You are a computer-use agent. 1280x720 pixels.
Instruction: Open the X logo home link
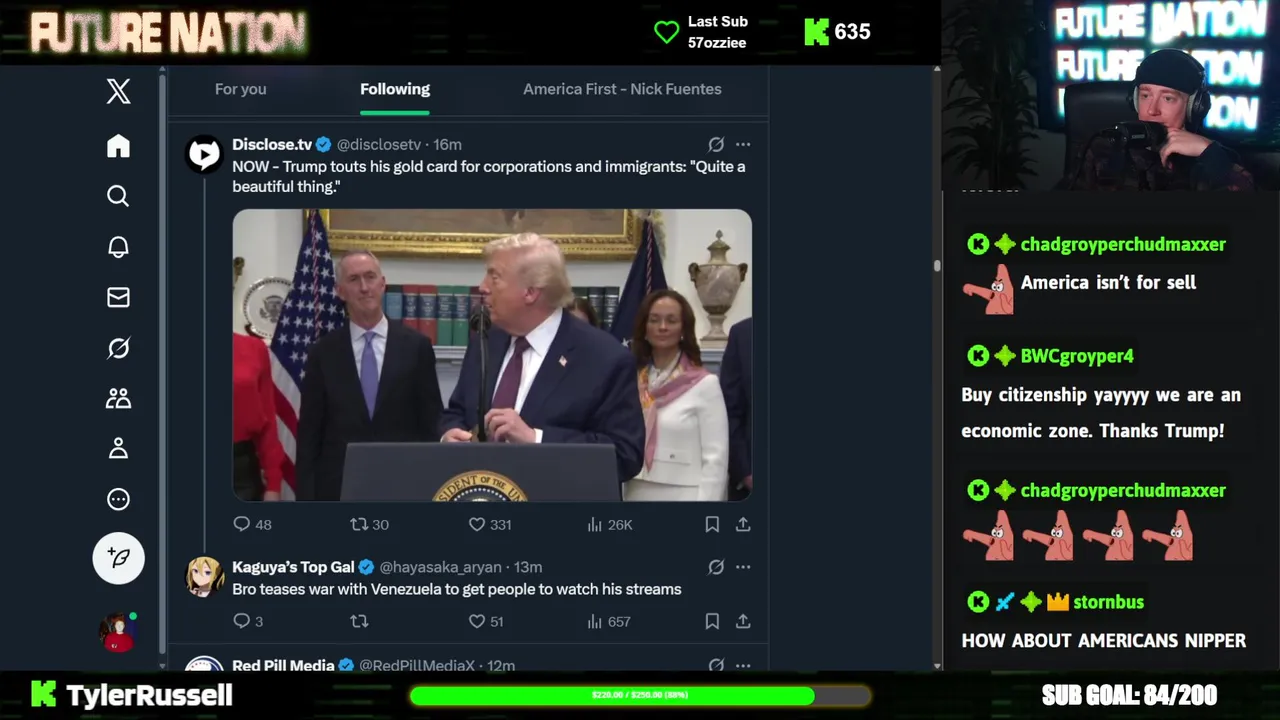[x=118, y=91]
